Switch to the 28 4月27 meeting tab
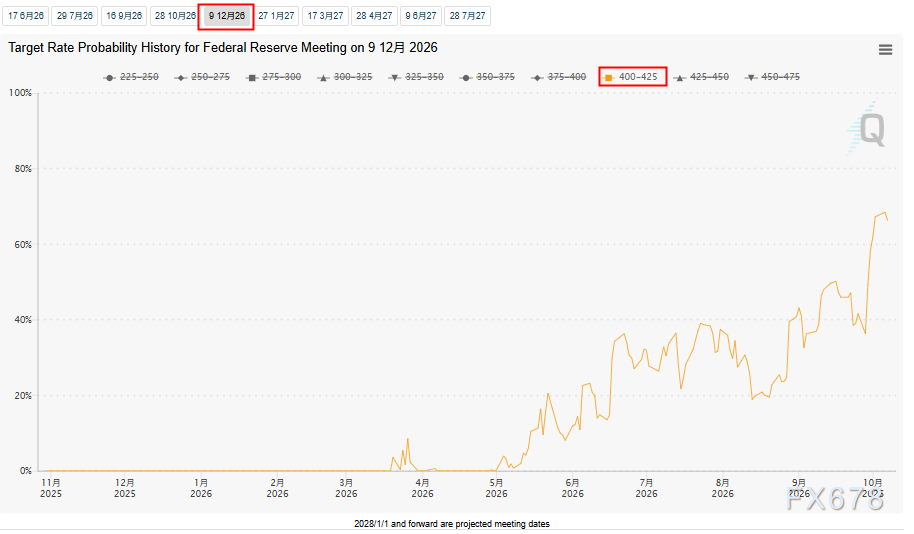The height and width of the screenshot is (534, 914). 374,16
